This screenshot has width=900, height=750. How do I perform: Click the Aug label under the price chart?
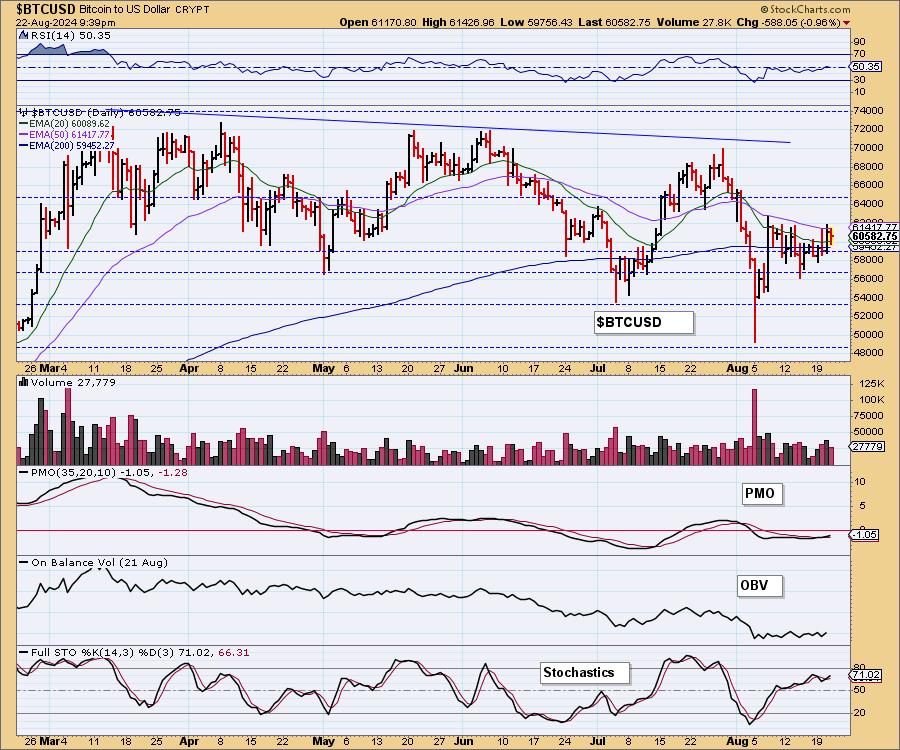coord(737,368)
